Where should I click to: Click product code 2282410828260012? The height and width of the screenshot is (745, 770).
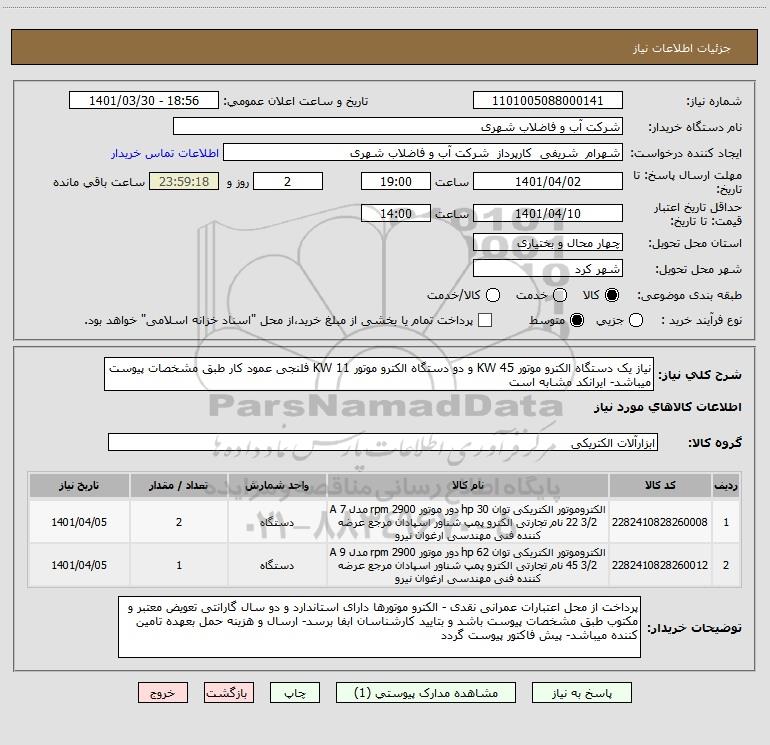tap(660, 565)
